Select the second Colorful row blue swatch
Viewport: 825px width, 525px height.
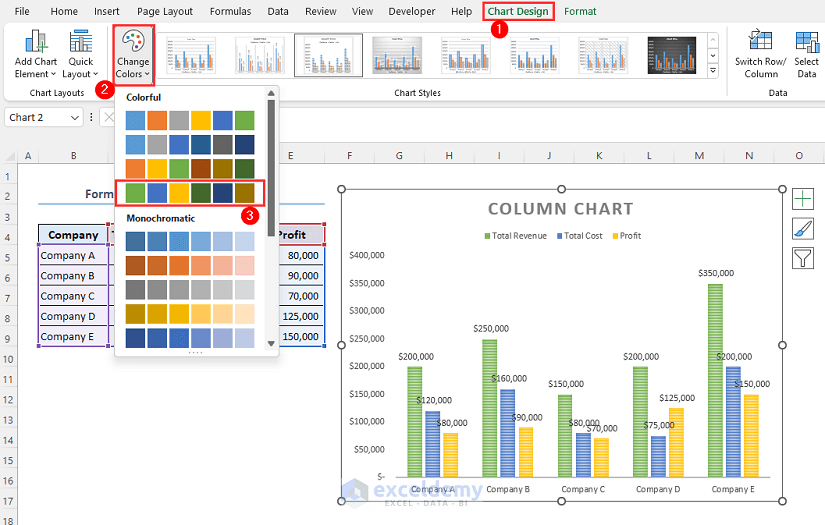135,145
